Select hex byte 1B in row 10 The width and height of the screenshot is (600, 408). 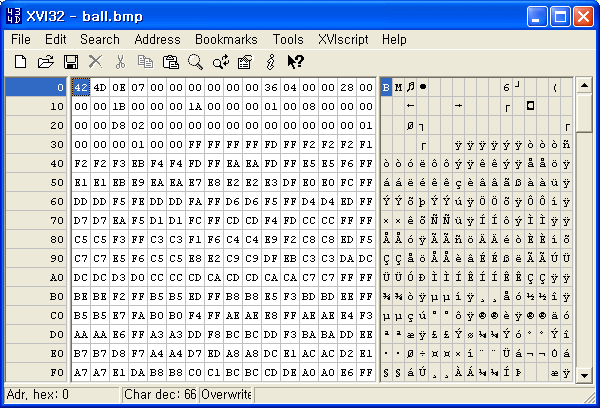(119, 106)
